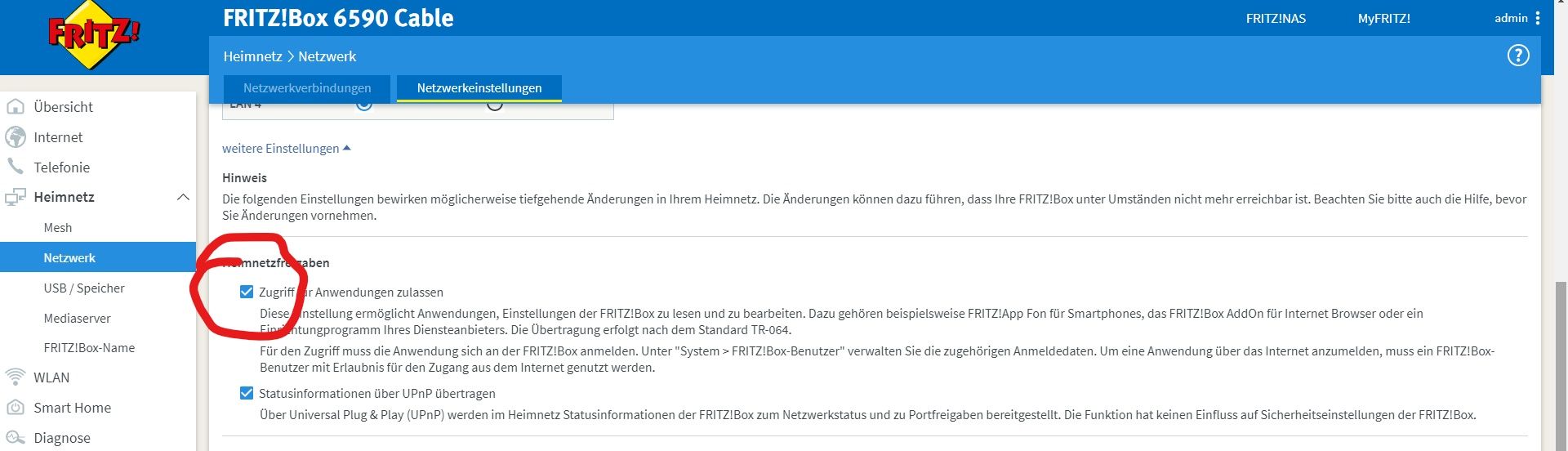Open the MyFRITZ! link
Image resolution: width=1568 pixels, height=451 pixels.
1383,18
